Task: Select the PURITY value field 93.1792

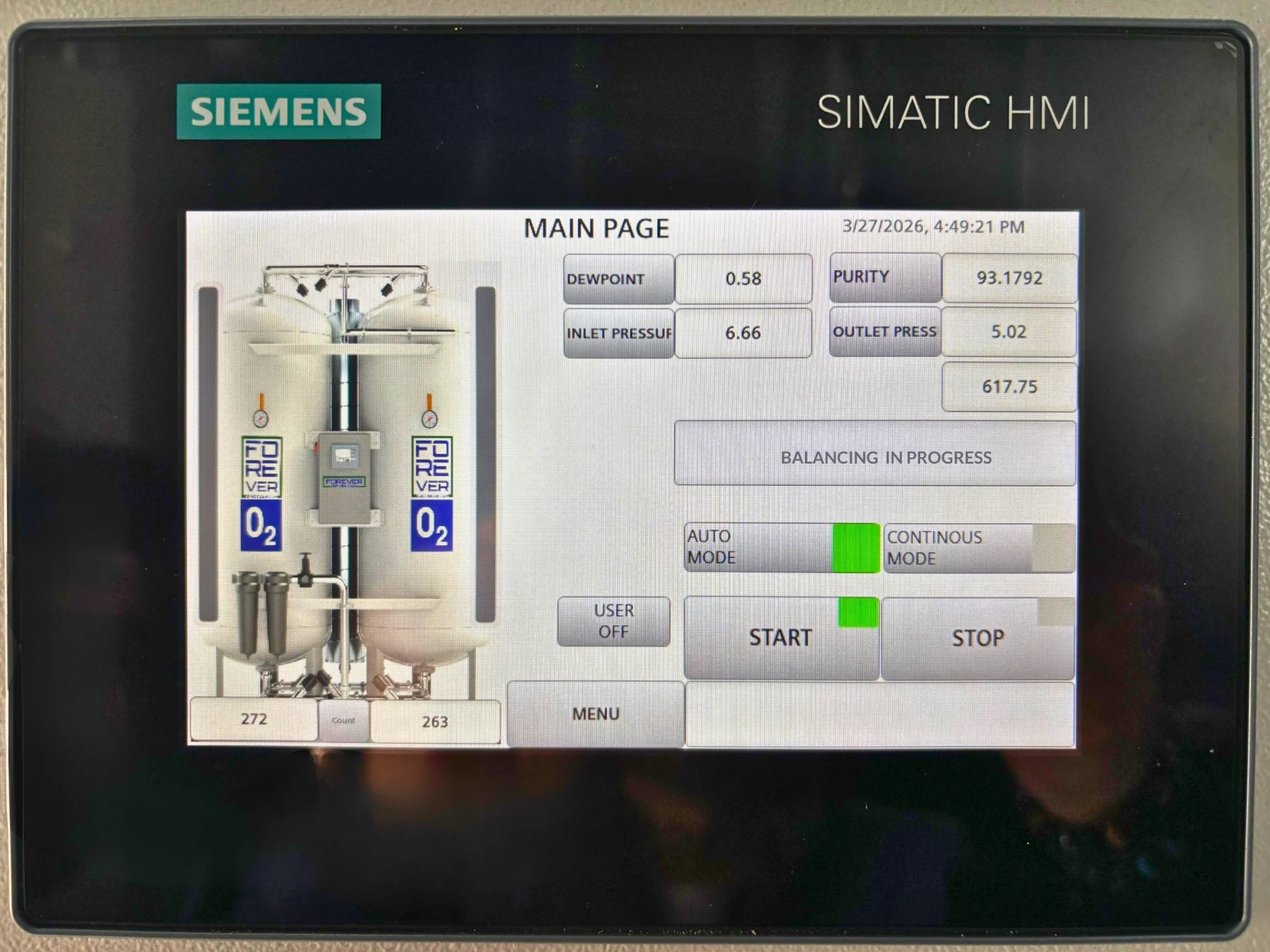Action: [x=1009, y=278]
